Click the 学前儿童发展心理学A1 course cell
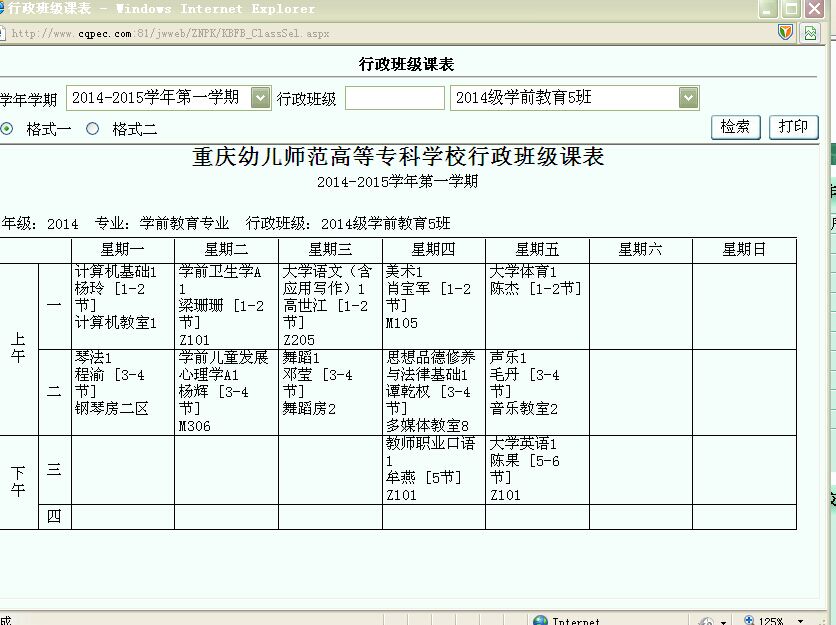 (226, 392)
